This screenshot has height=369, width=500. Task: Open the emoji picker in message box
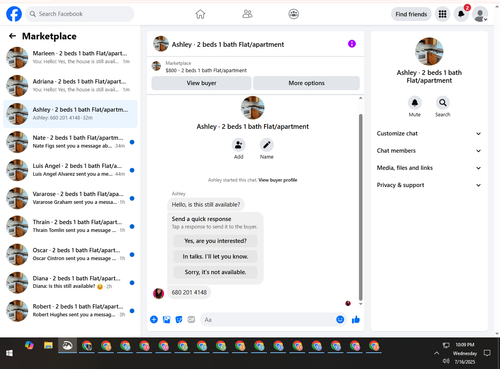coord(340,319)
